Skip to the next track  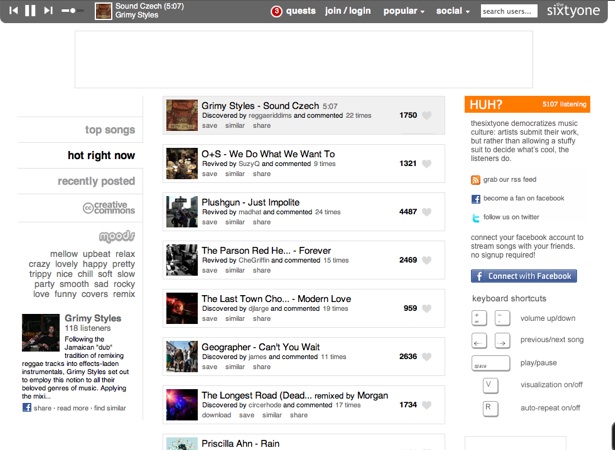click(x=48, y=11)
